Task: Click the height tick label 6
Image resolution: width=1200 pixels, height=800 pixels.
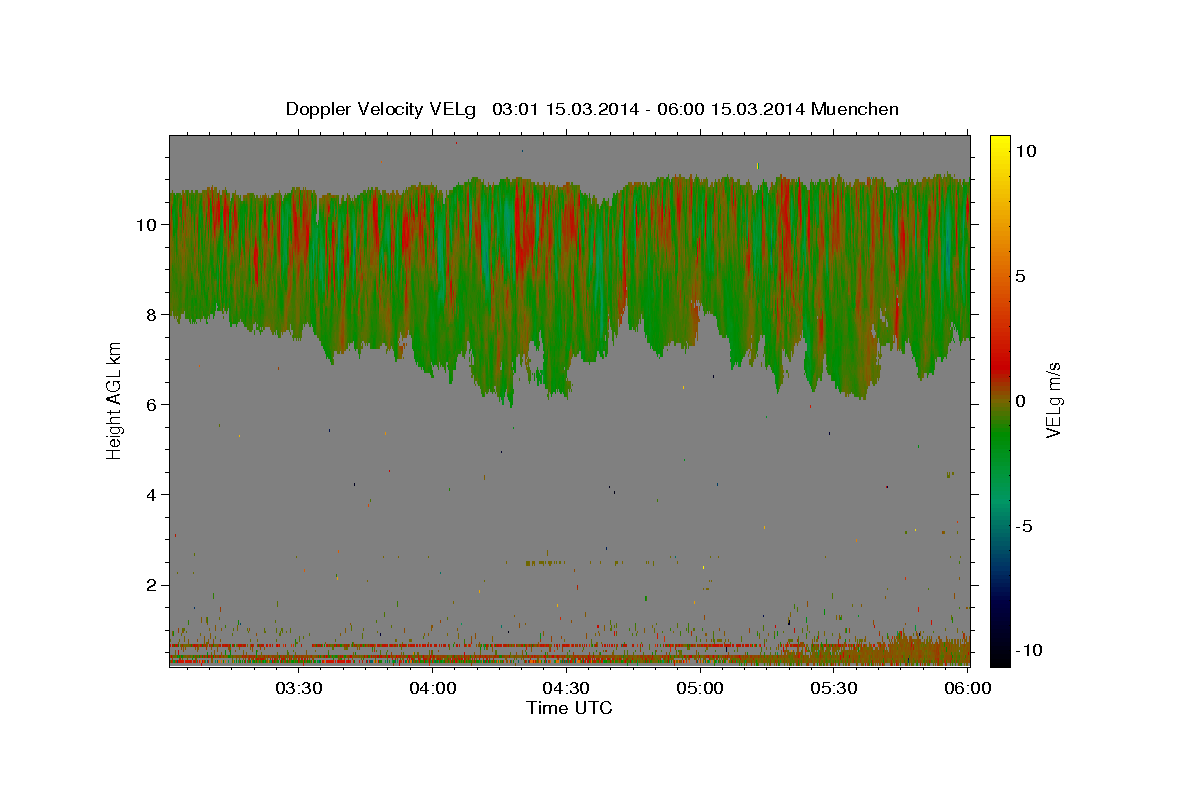Action: point(153,404)
